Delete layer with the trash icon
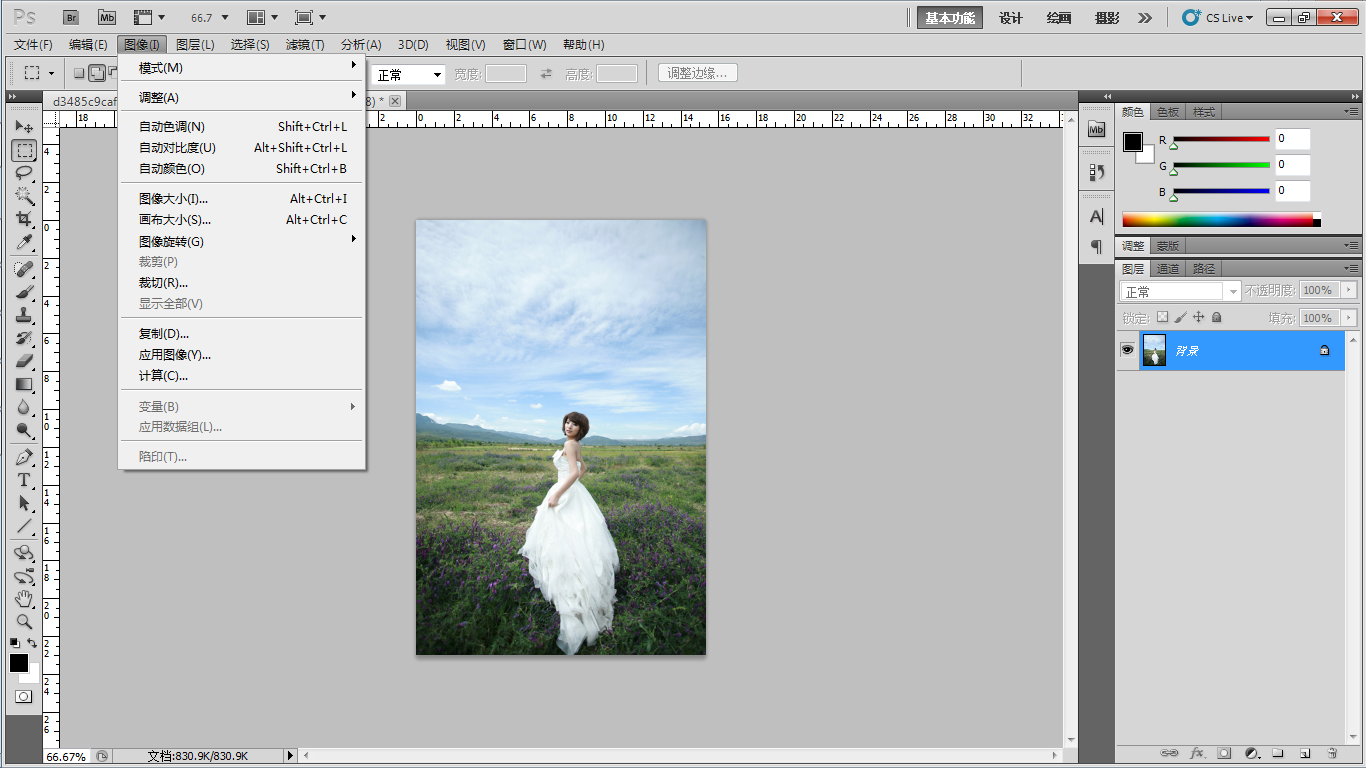 point(1332,753)
